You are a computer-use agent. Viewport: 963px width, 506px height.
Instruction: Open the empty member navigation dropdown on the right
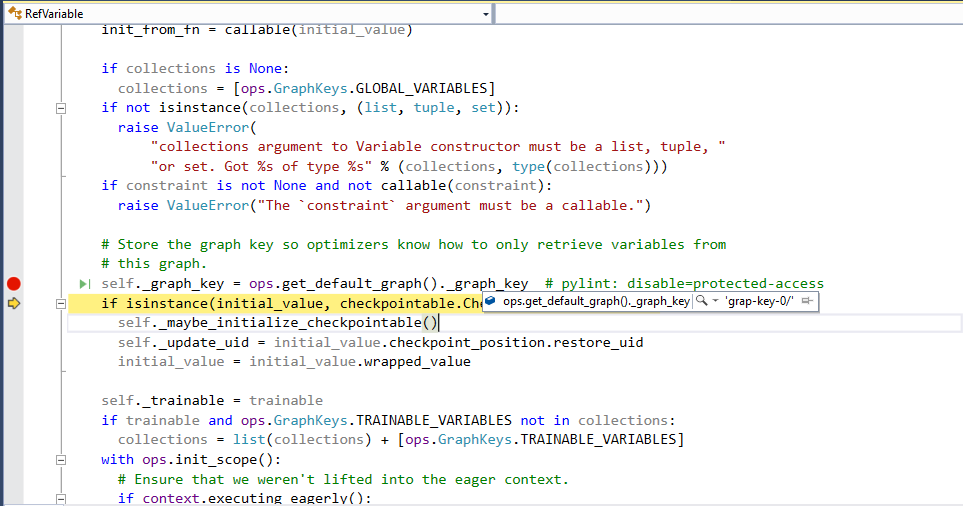coord(728,14)
